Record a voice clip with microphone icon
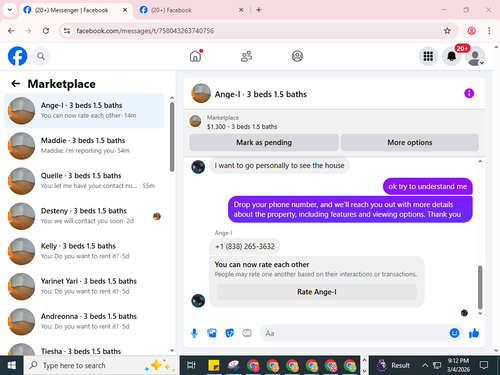The height and width of the screenshot is (375, 500). (x=194, y=333)
